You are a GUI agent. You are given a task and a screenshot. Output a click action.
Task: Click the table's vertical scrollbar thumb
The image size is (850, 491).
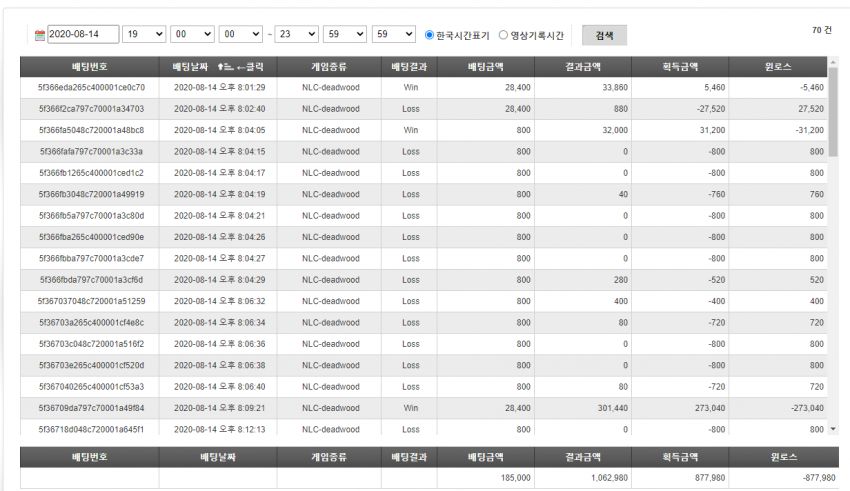(833, 112)
